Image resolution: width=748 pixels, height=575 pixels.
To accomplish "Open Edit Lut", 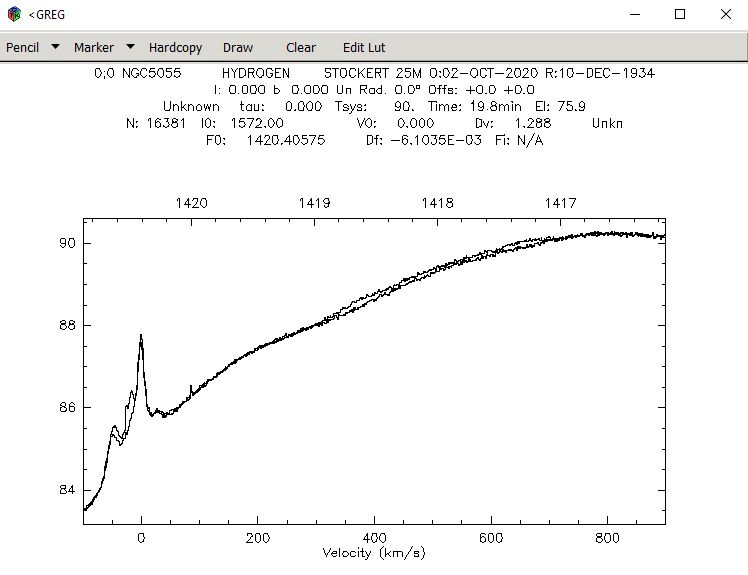I will coord(364,48).
